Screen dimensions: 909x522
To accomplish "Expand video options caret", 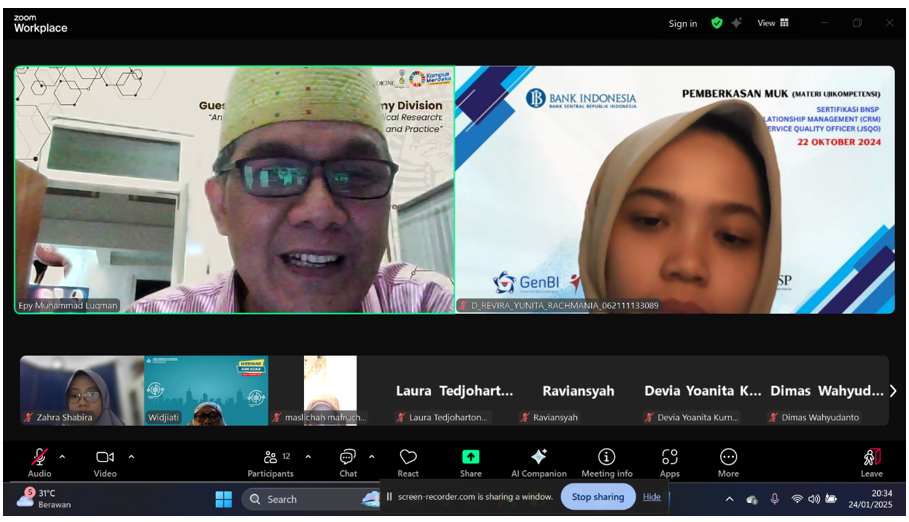I will coord(132,457).
